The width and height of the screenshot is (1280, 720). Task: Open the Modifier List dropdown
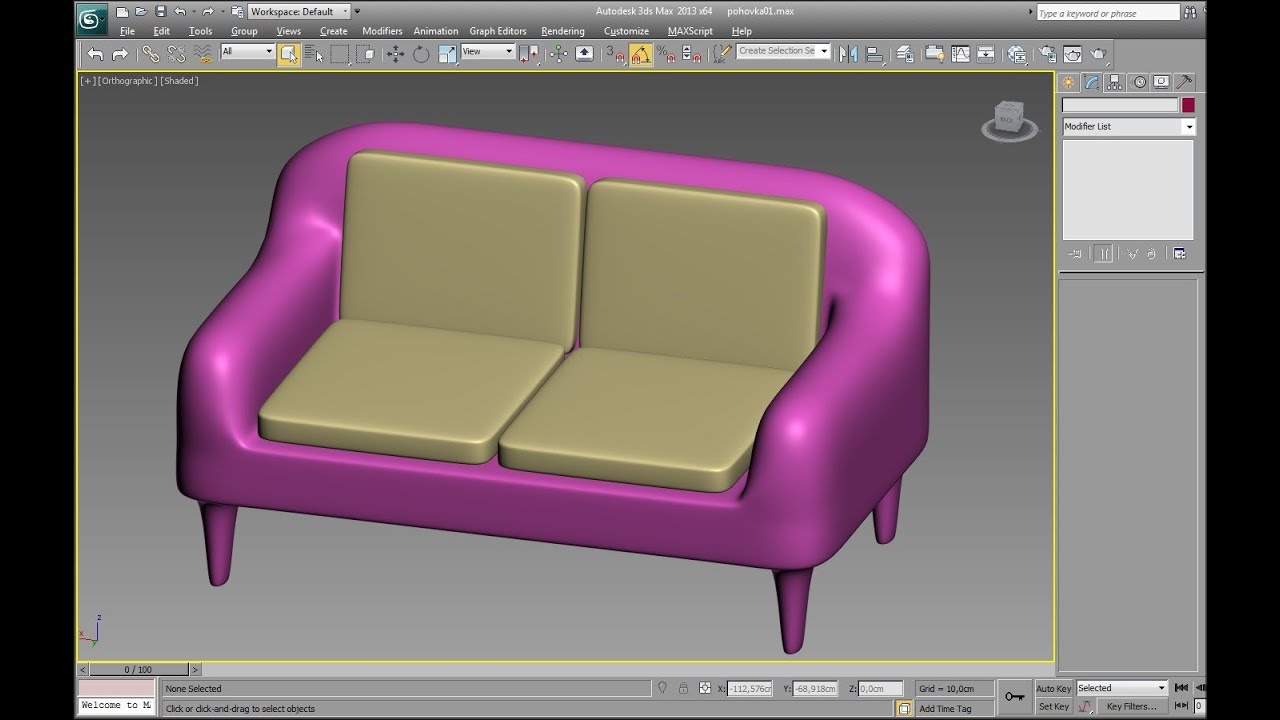click(1129, 126)
